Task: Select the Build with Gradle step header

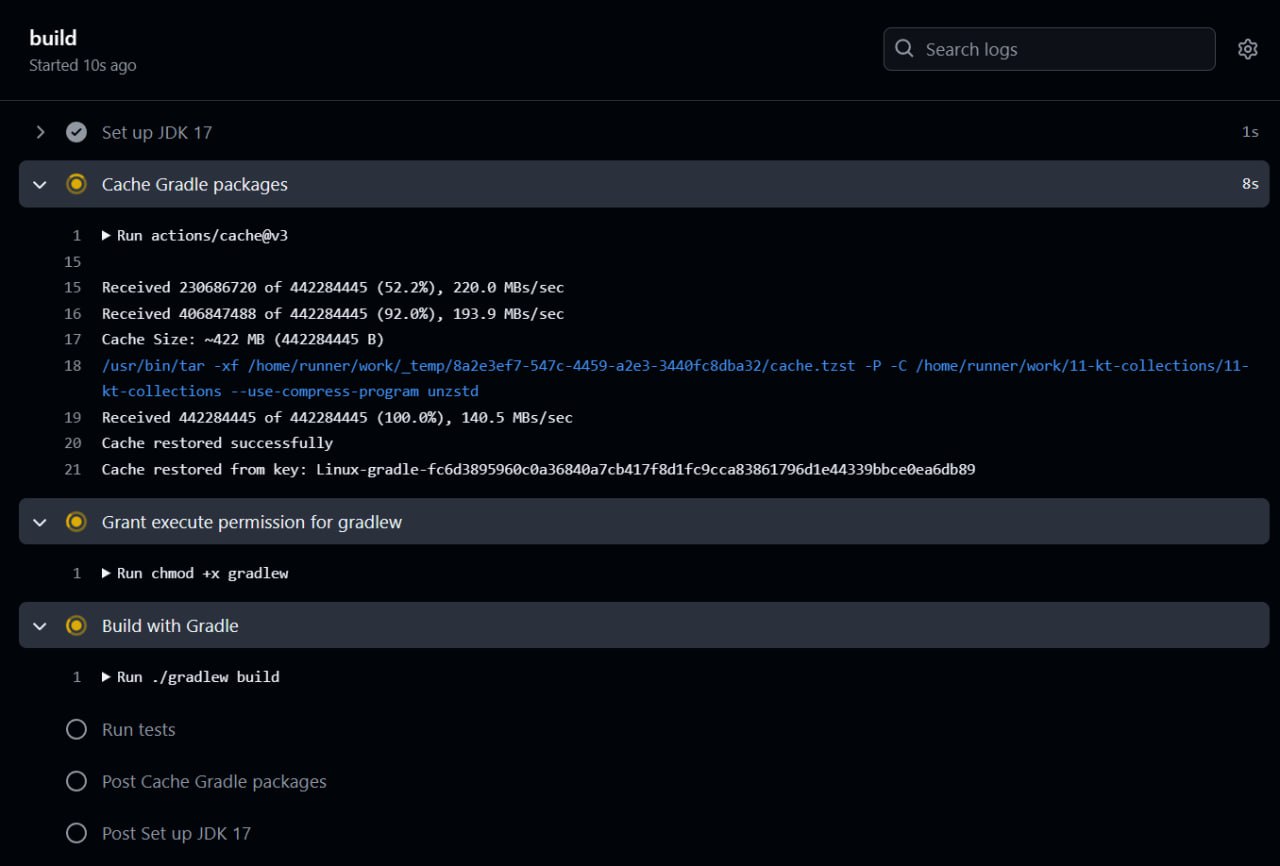Action: [644, 625]
